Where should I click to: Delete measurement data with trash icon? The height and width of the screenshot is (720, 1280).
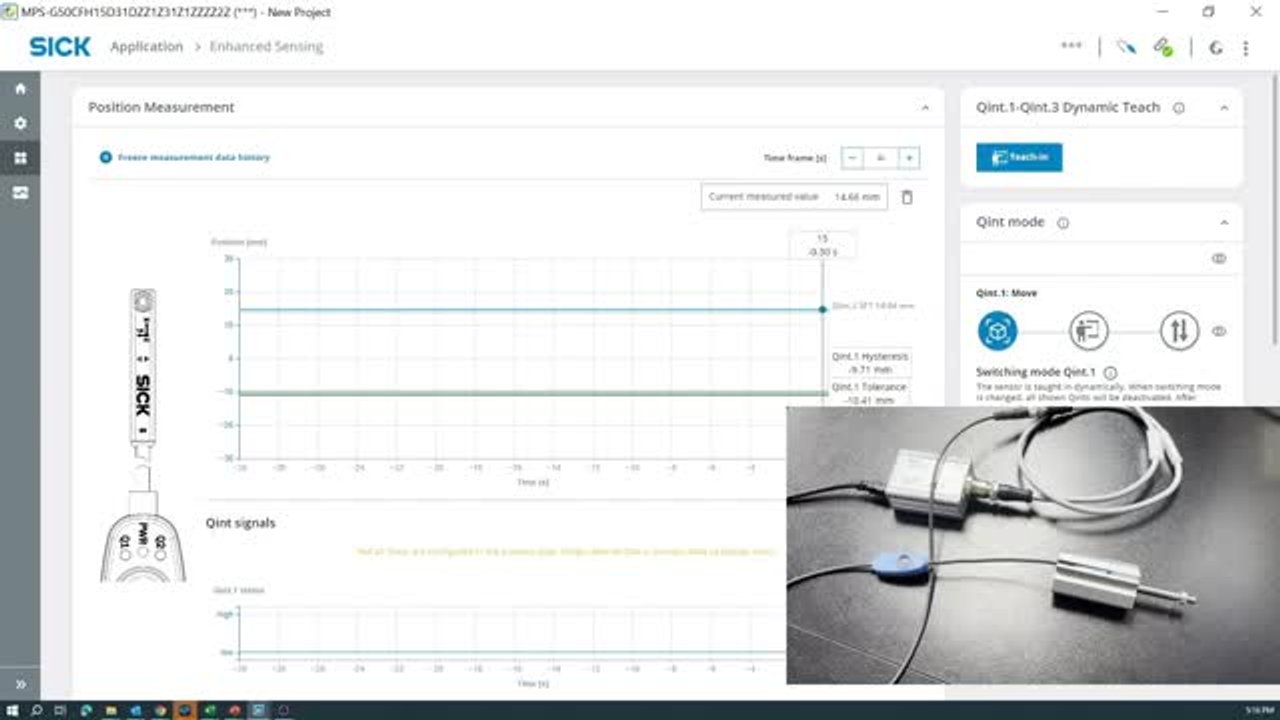(x=907, y=197)
